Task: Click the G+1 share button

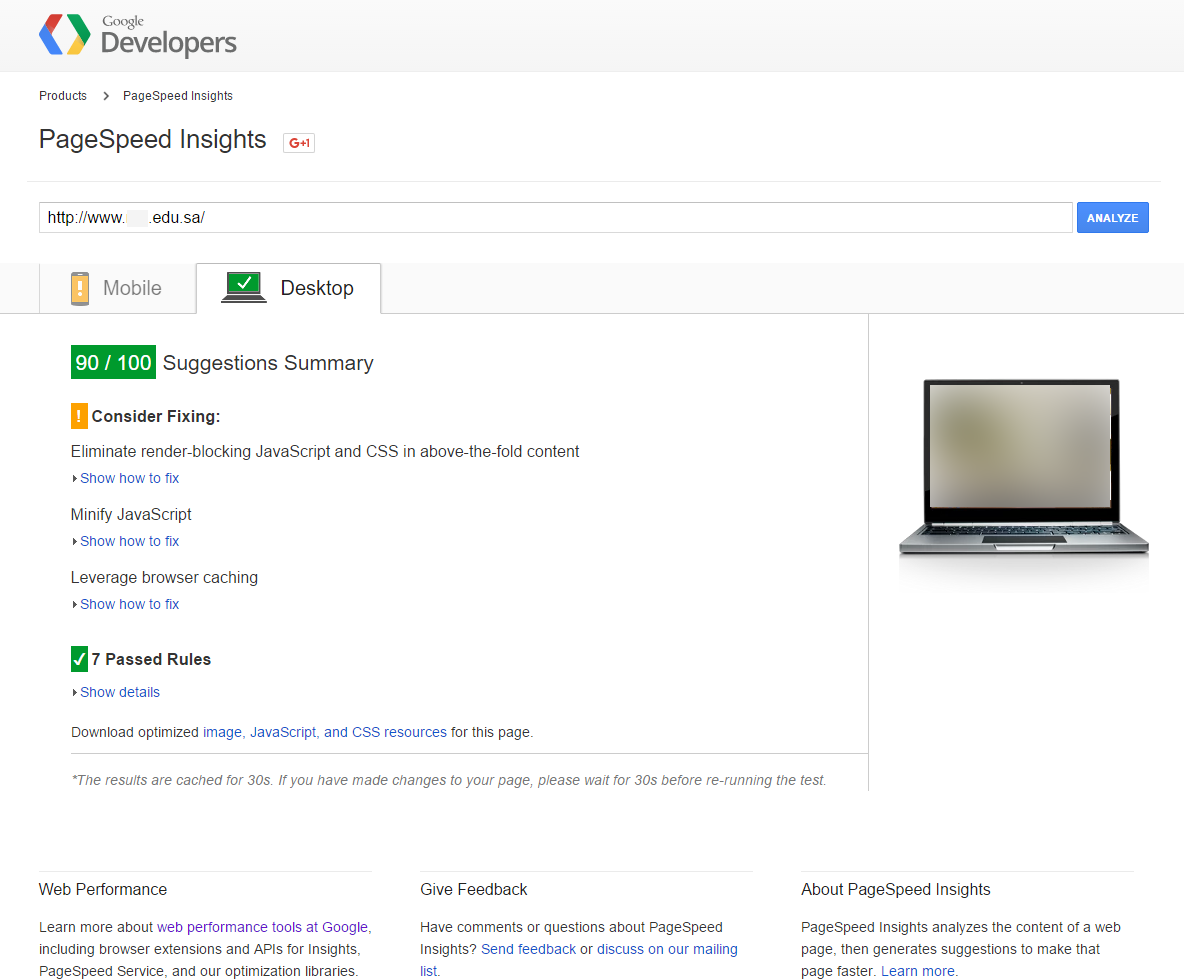Action: click(299, 143)
